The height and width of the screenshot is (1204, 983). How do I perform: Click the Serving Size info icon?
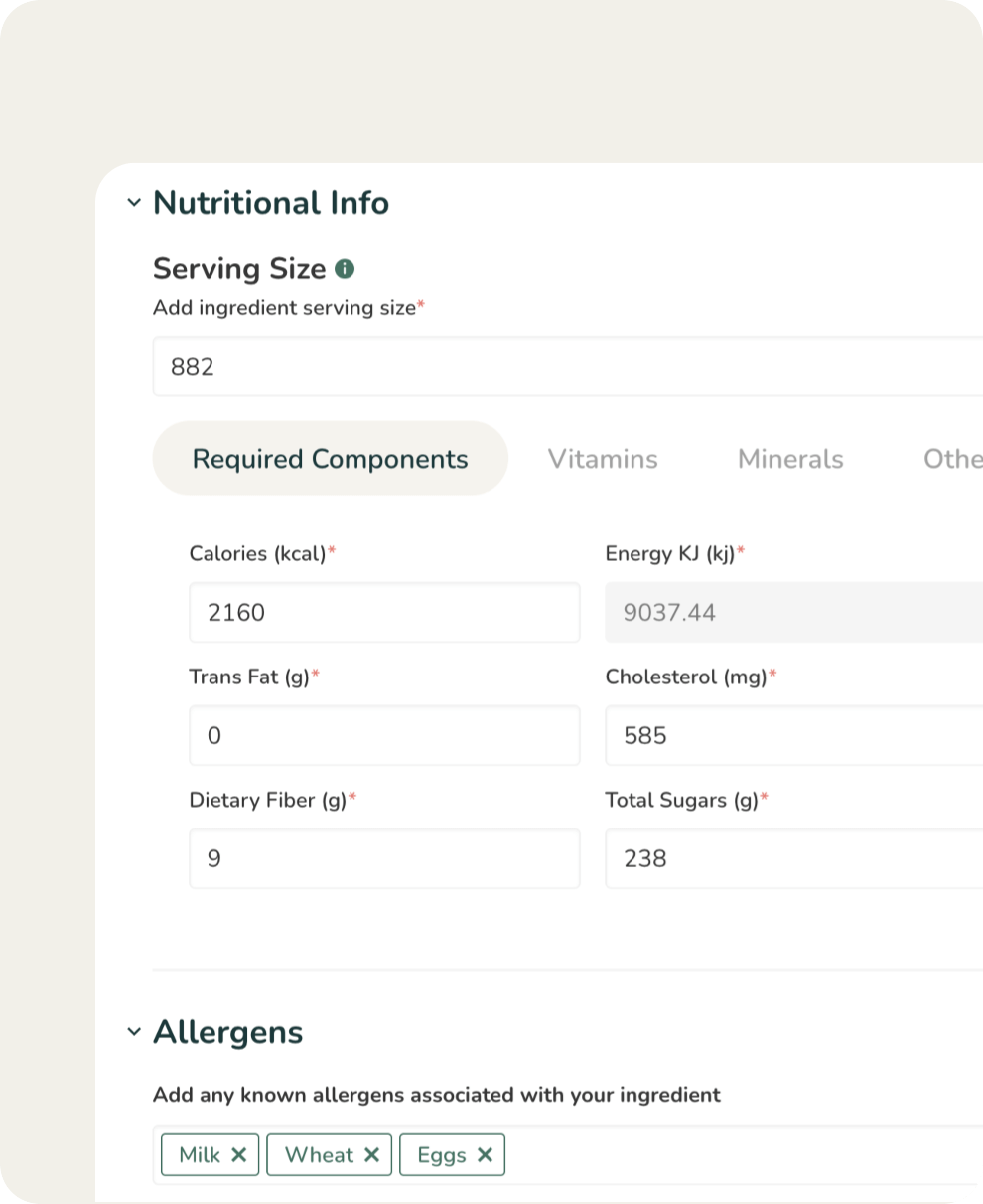pos(345,269)
